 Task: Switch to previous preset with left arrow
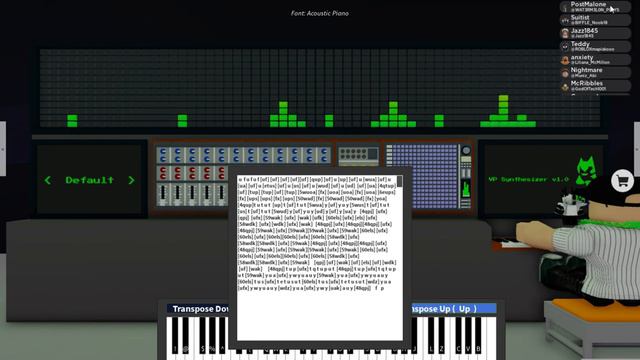click(48, 180)
